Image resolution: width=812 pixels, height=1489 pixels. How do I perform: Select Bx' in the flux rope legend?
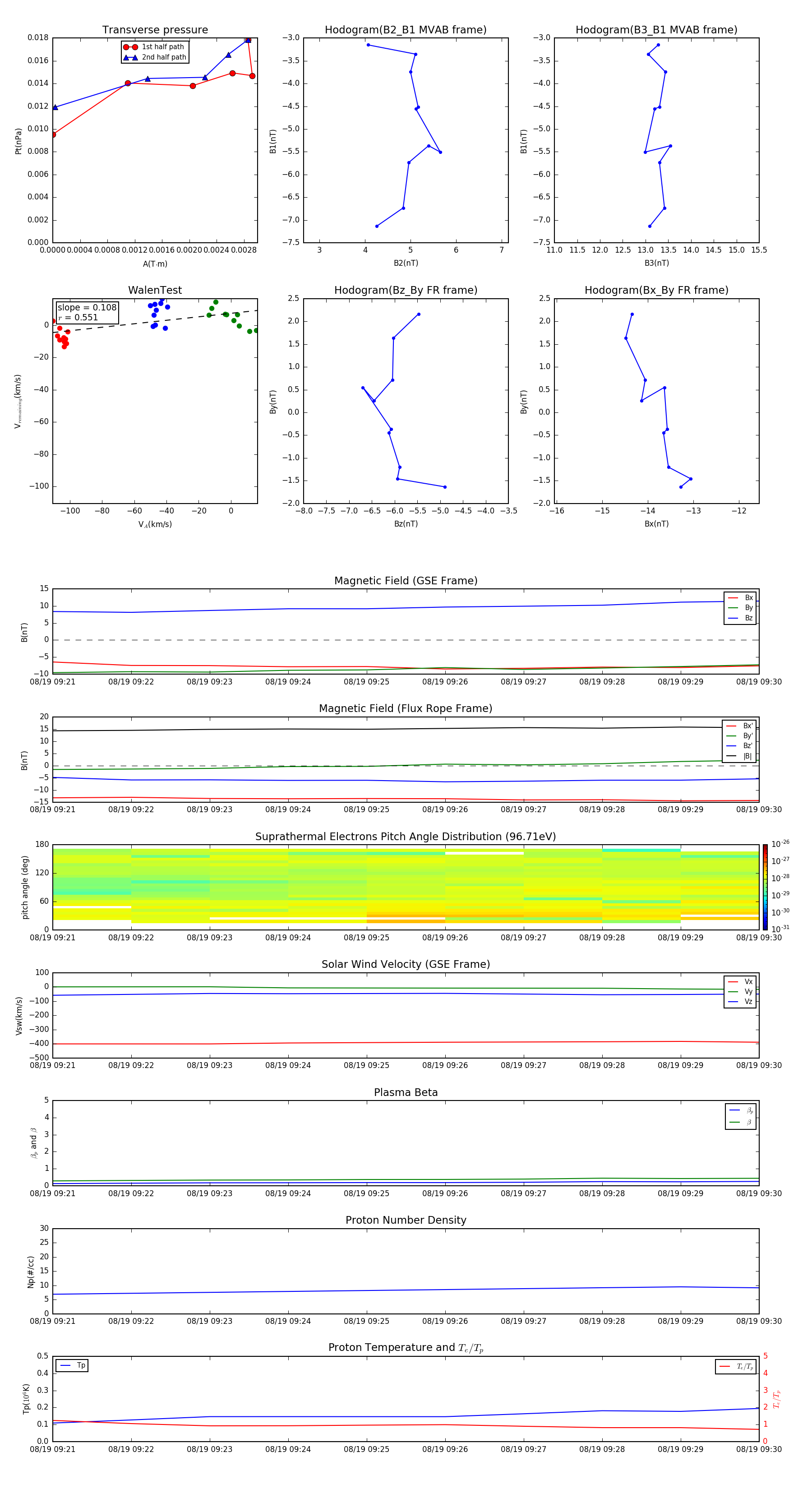click(x=740, y=726)
